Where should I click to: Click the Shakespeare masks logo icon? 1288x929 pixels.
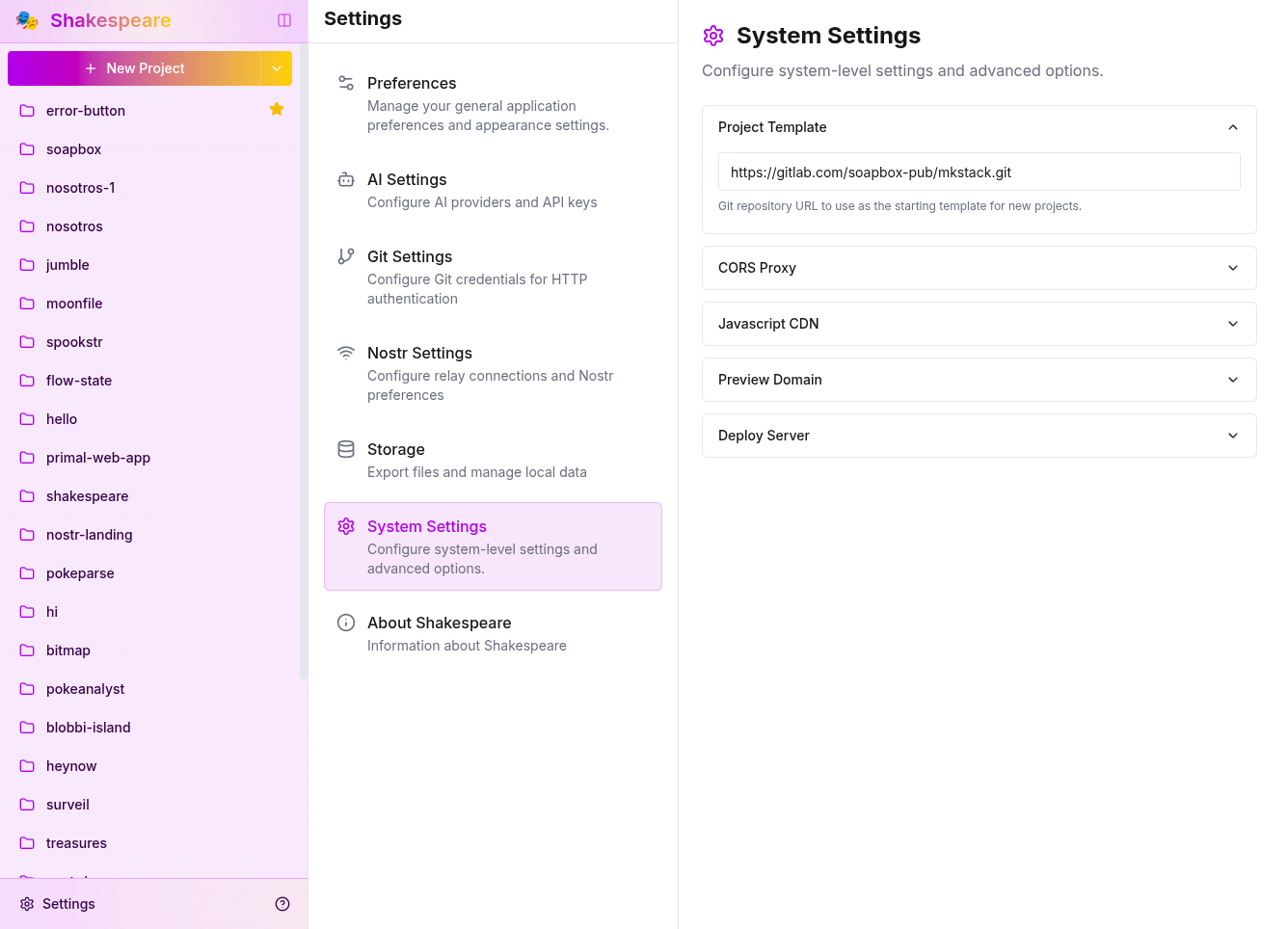[27, 20]
